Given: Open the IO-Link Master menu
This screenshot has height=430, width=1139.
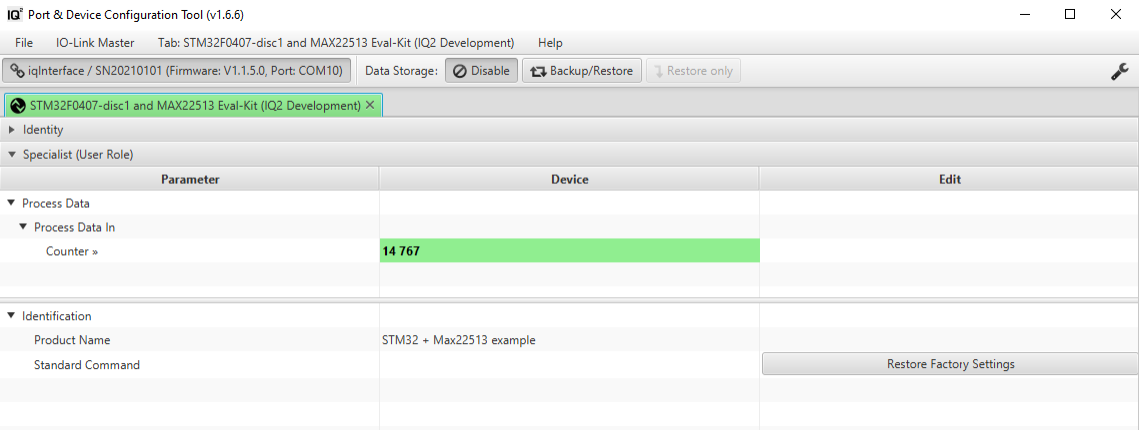Looking at the screenshot, I should [95, 43].
